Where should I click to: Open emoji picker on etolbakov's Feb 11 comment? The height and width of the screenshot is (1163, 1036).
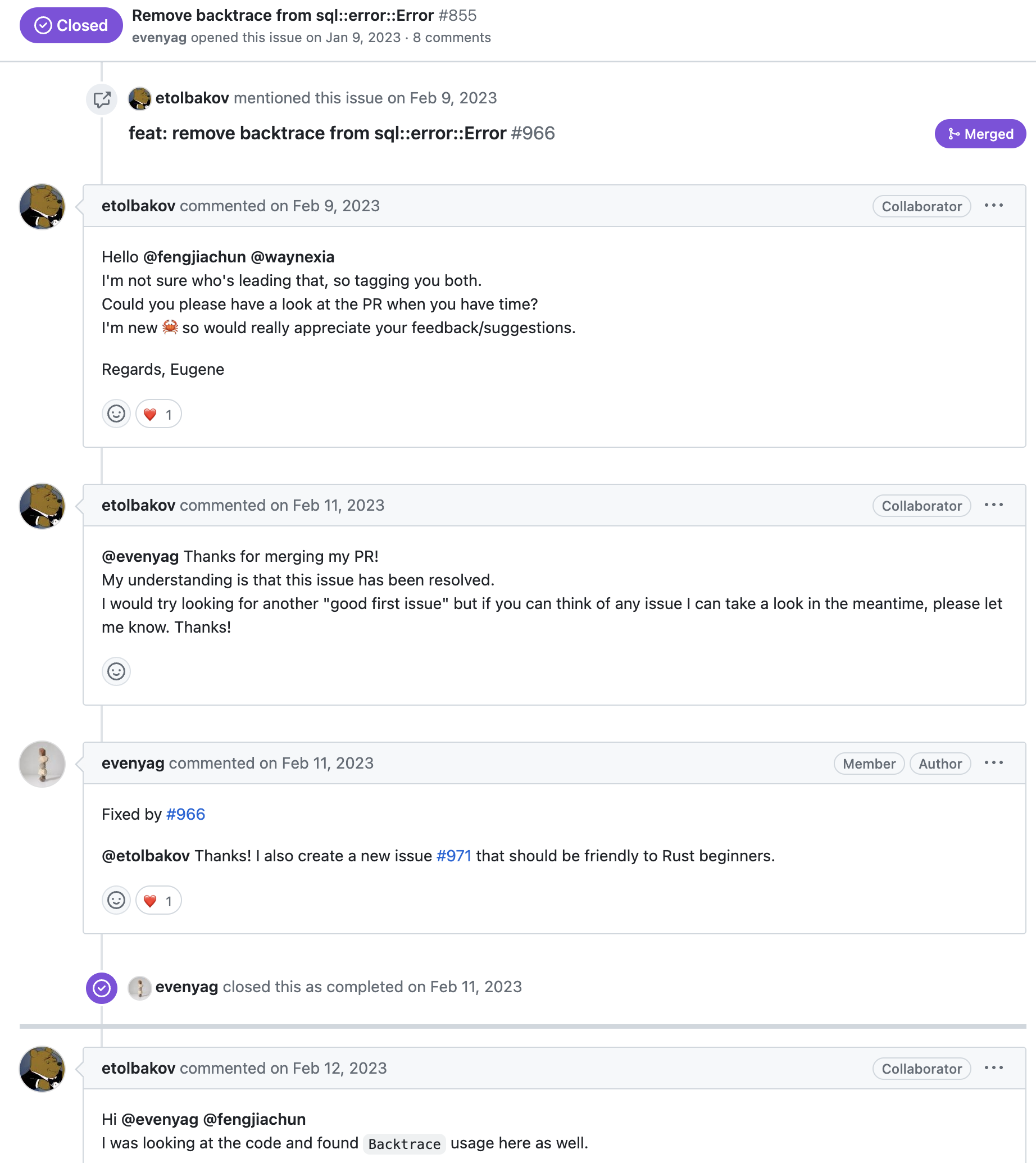coord(116,672)
